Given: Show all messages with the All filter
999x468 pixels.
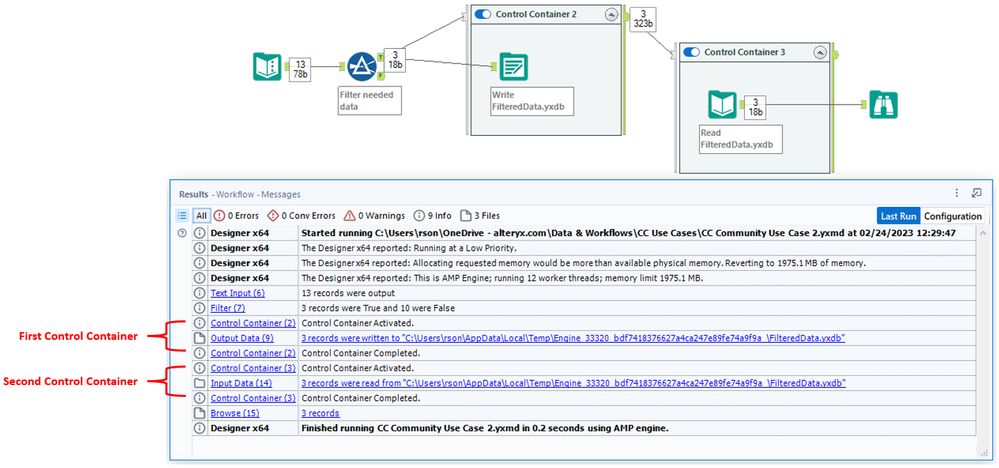Looking at the screenshot, I should [201, 216].
